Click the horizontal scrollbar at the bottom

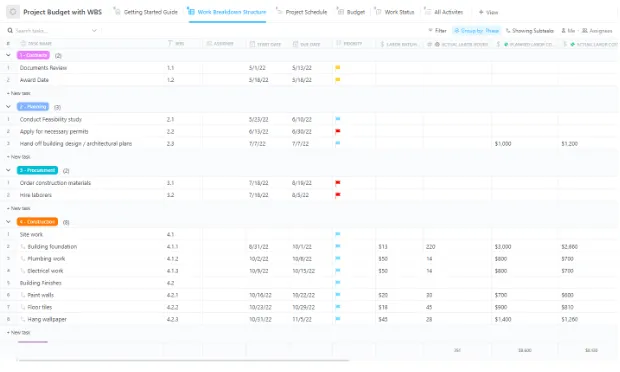click(183, 360)
